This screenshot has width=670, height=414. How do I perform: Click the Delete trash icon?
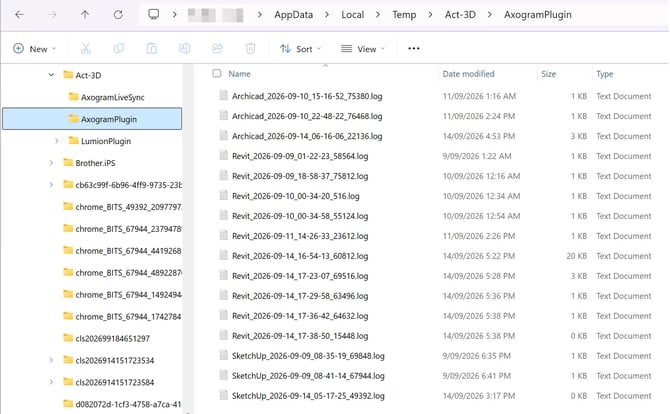(250, 48)
